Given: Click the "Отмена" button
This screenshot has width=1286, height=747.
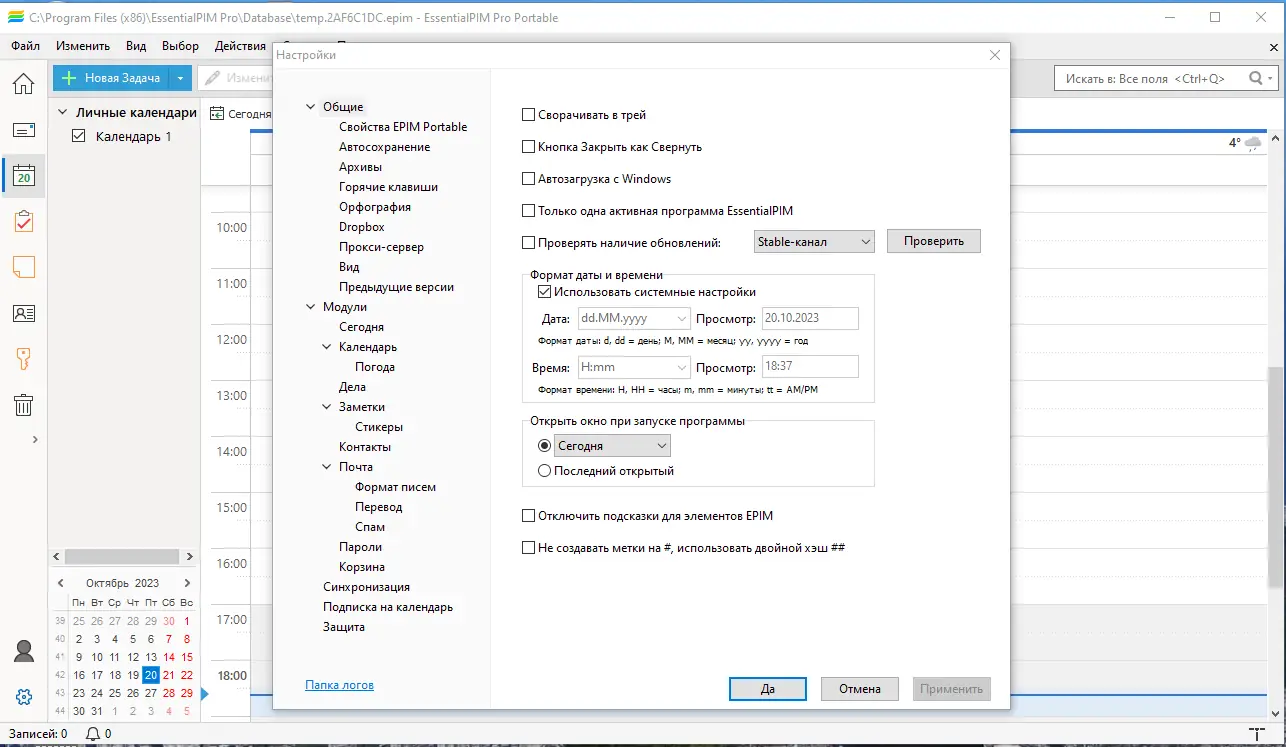Looking at the screenshot, I should pyautogui.click(x=859, y=689).
